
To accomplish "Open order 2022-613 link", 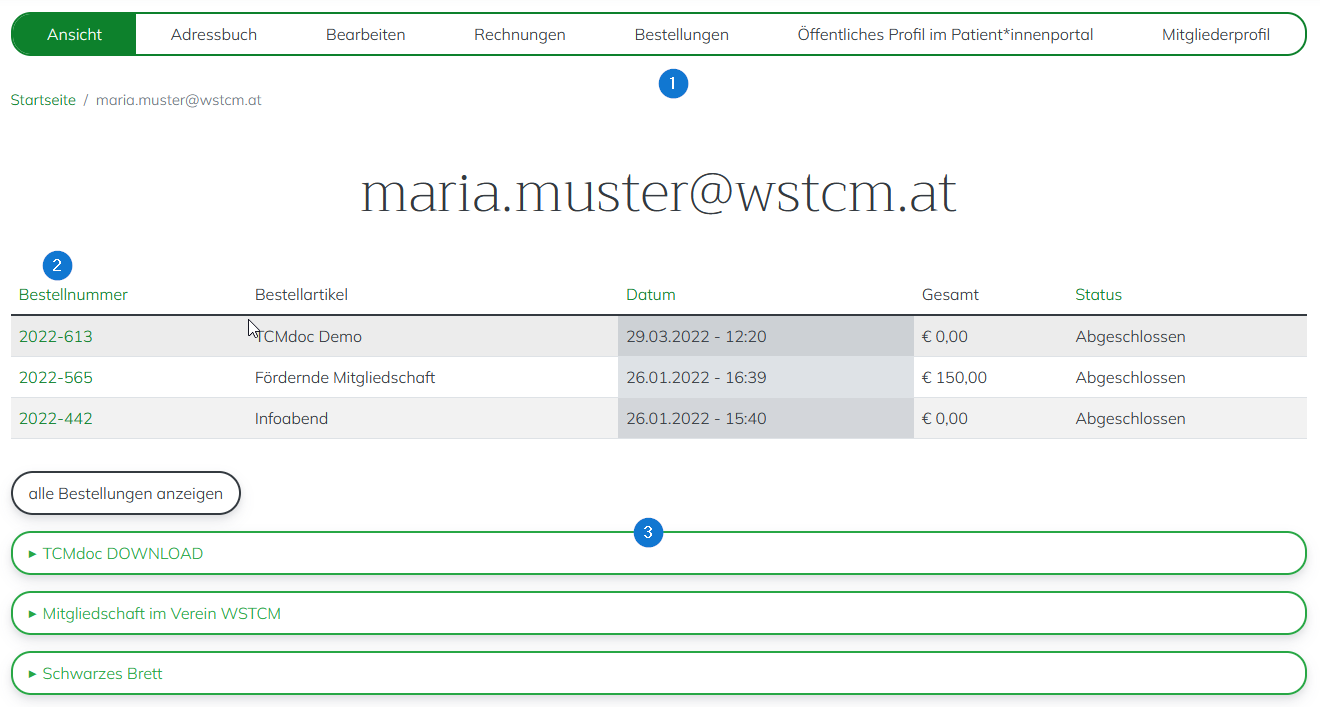I will (x=56, y=337).
